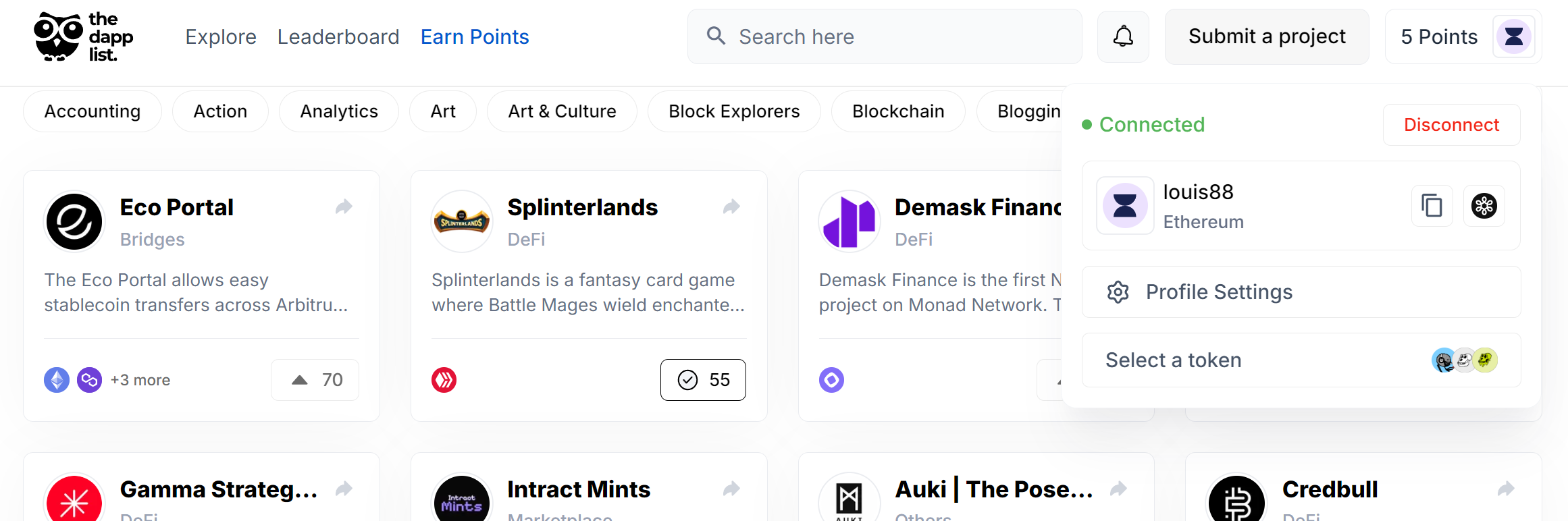
Task: Click the Hive chain icon under Splinterlands
Action: pyautogui.click(x=444, y=380)
